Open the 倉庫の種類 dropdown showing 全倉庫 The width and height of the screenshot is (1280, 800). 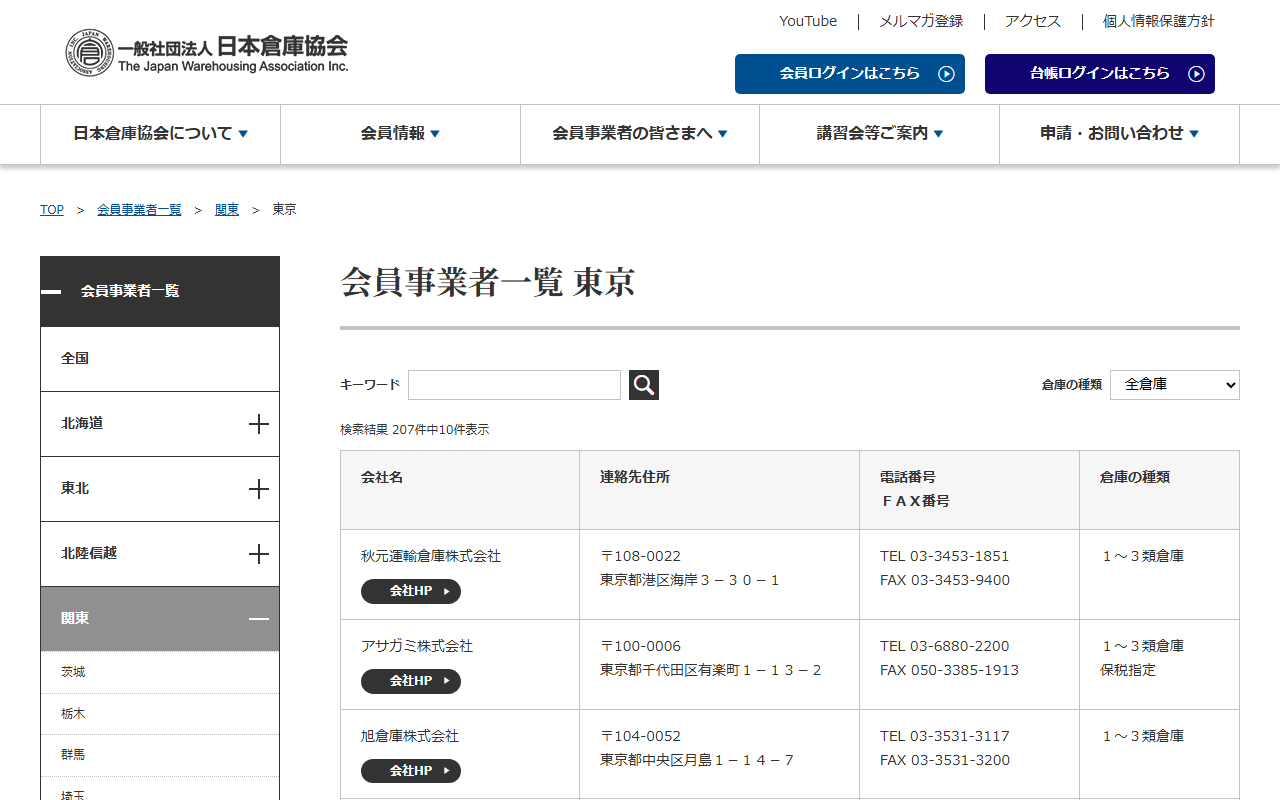pyautogui.click(x=1175, y=385)
